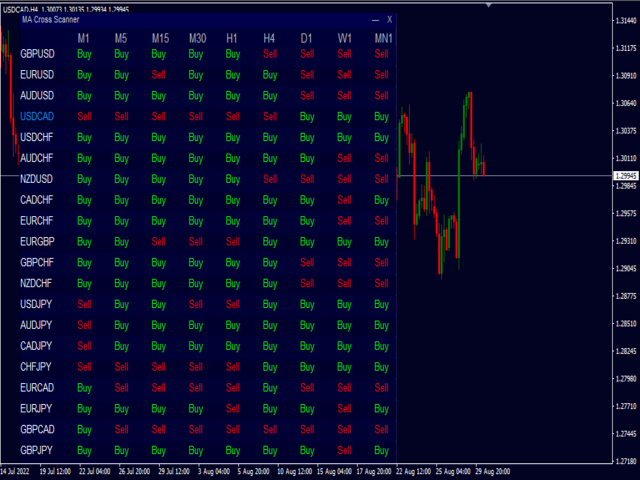Click the 22 Aug 12:00 time axis label
Image resolution: width=640 pixels, height=480 pixels.
click(413, 471)
